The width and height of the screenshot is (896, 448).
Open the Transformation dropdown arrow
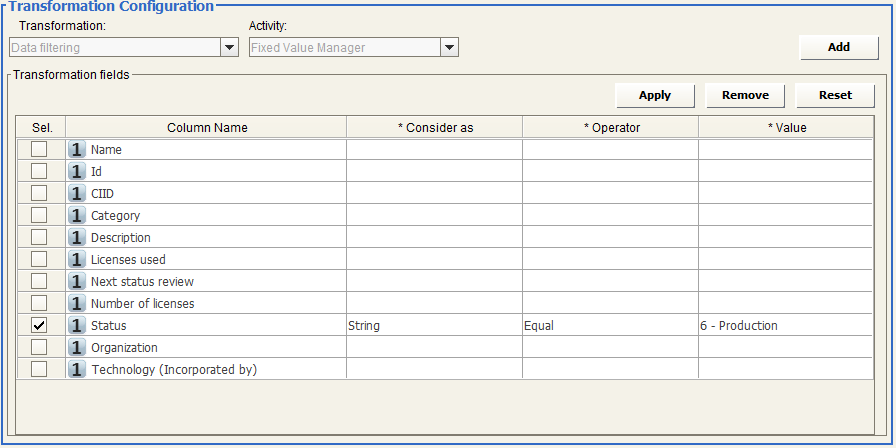click(229, 47)
